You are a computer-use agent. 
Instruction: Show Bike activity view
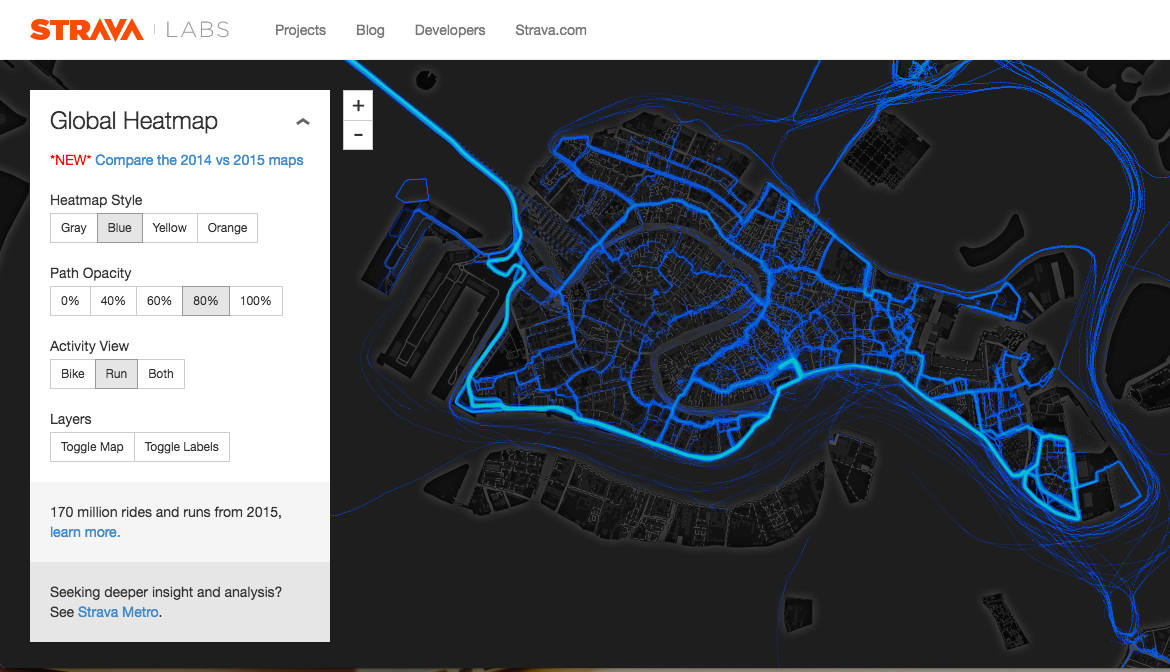[x=72, y=374]
